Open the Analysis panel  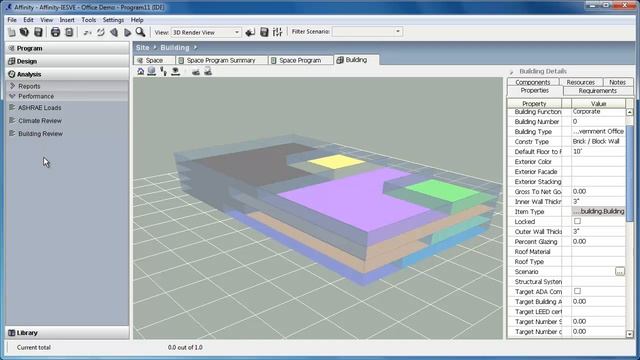[67, 74]
